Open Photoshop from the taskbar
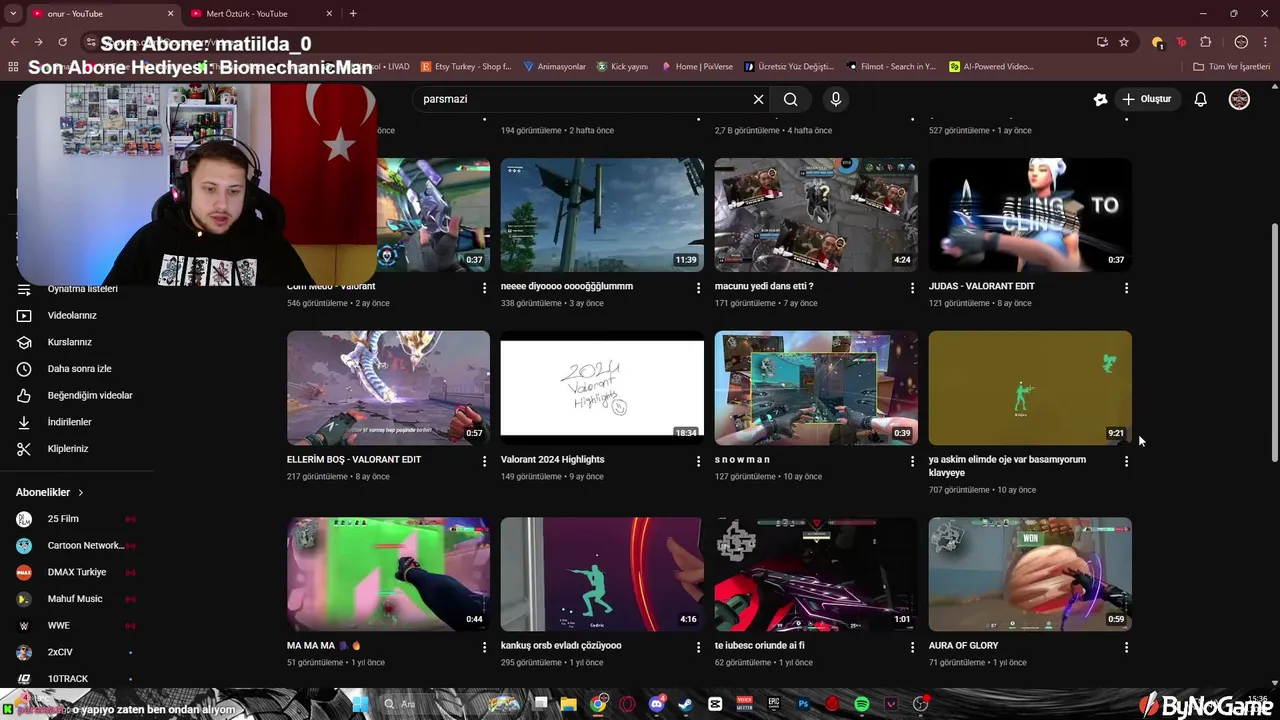This screenshot has height=720, width=1280. click(x=803, y=704)
